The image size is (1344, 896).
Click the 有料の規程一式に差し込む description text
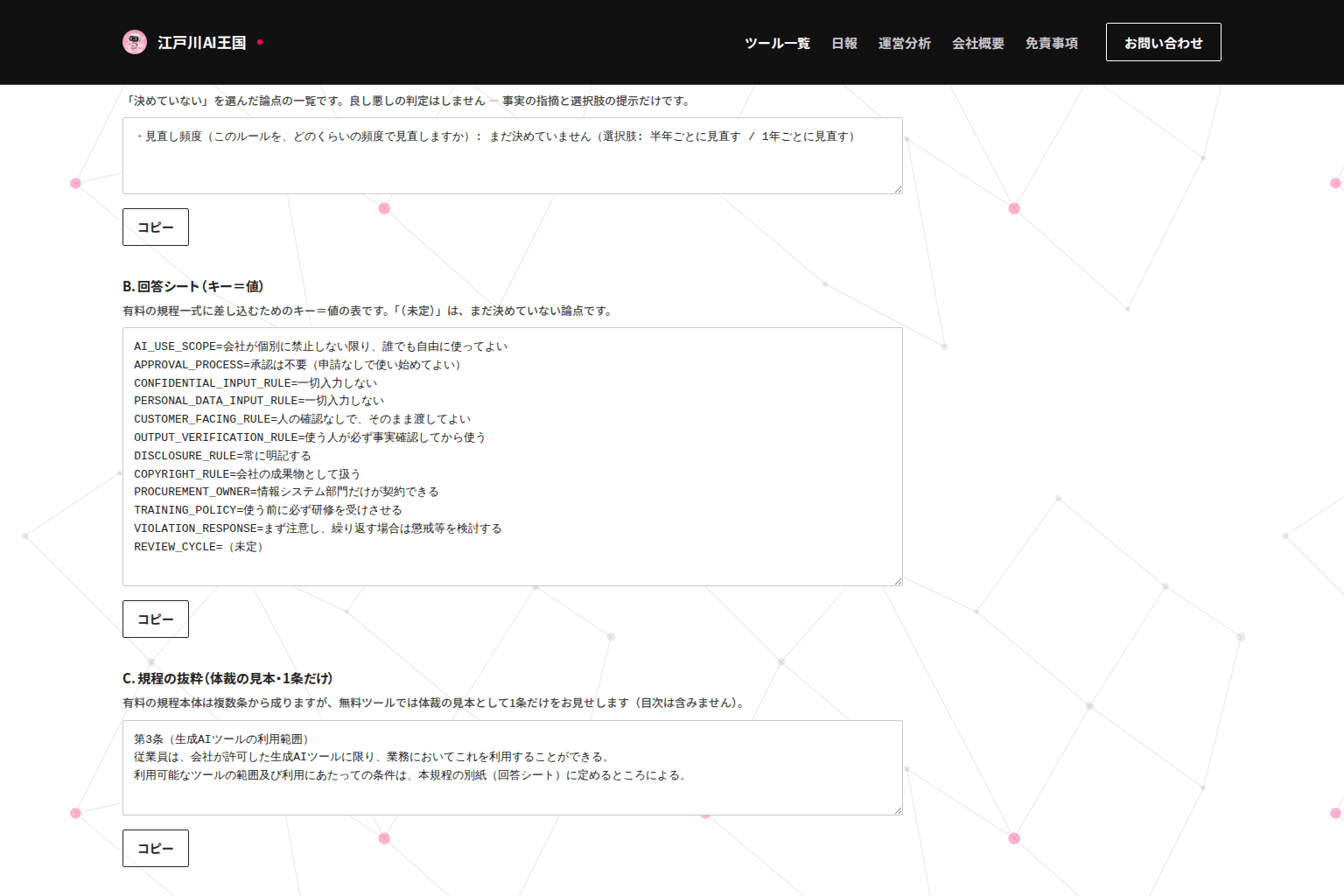coord(369,311)
